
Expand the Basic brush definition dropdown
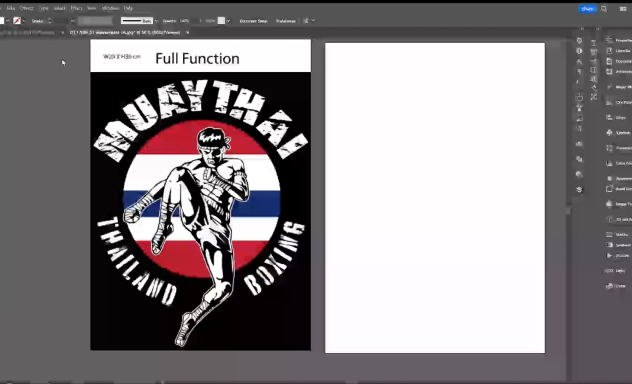tap(156, 21)
